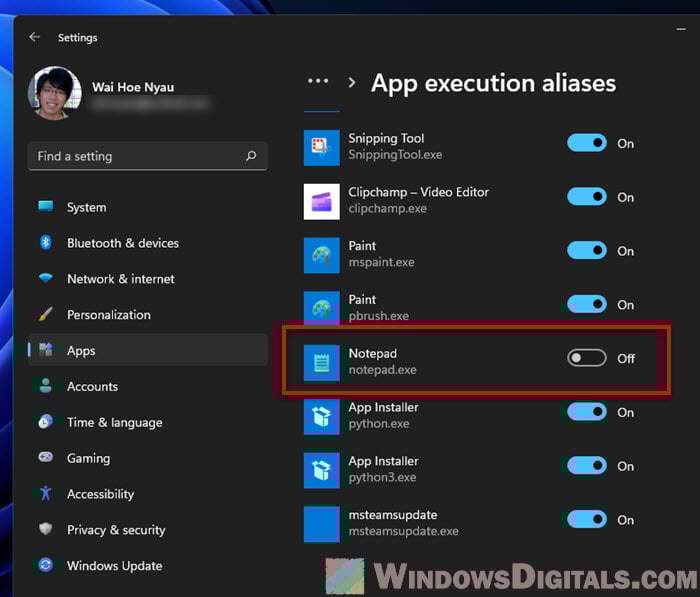Click the Wi-Fi network icon
This screenshot has height=597, width=700.
(46, 279)
